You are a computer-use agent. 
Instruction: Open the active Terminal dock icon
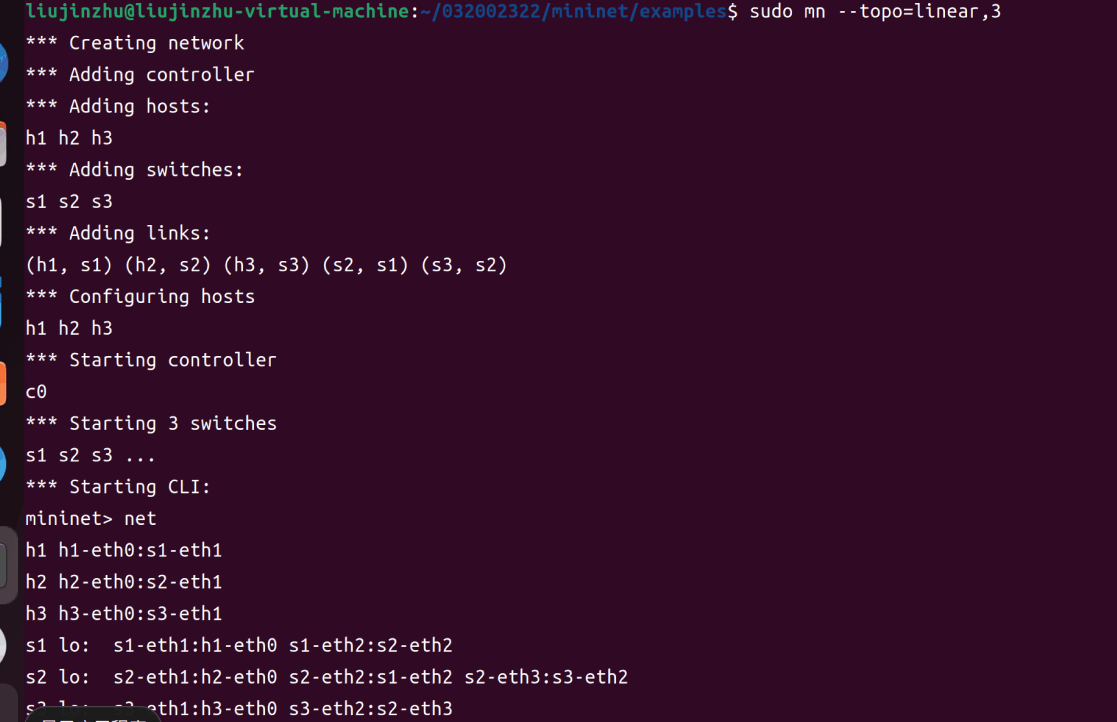click(4, 565)
